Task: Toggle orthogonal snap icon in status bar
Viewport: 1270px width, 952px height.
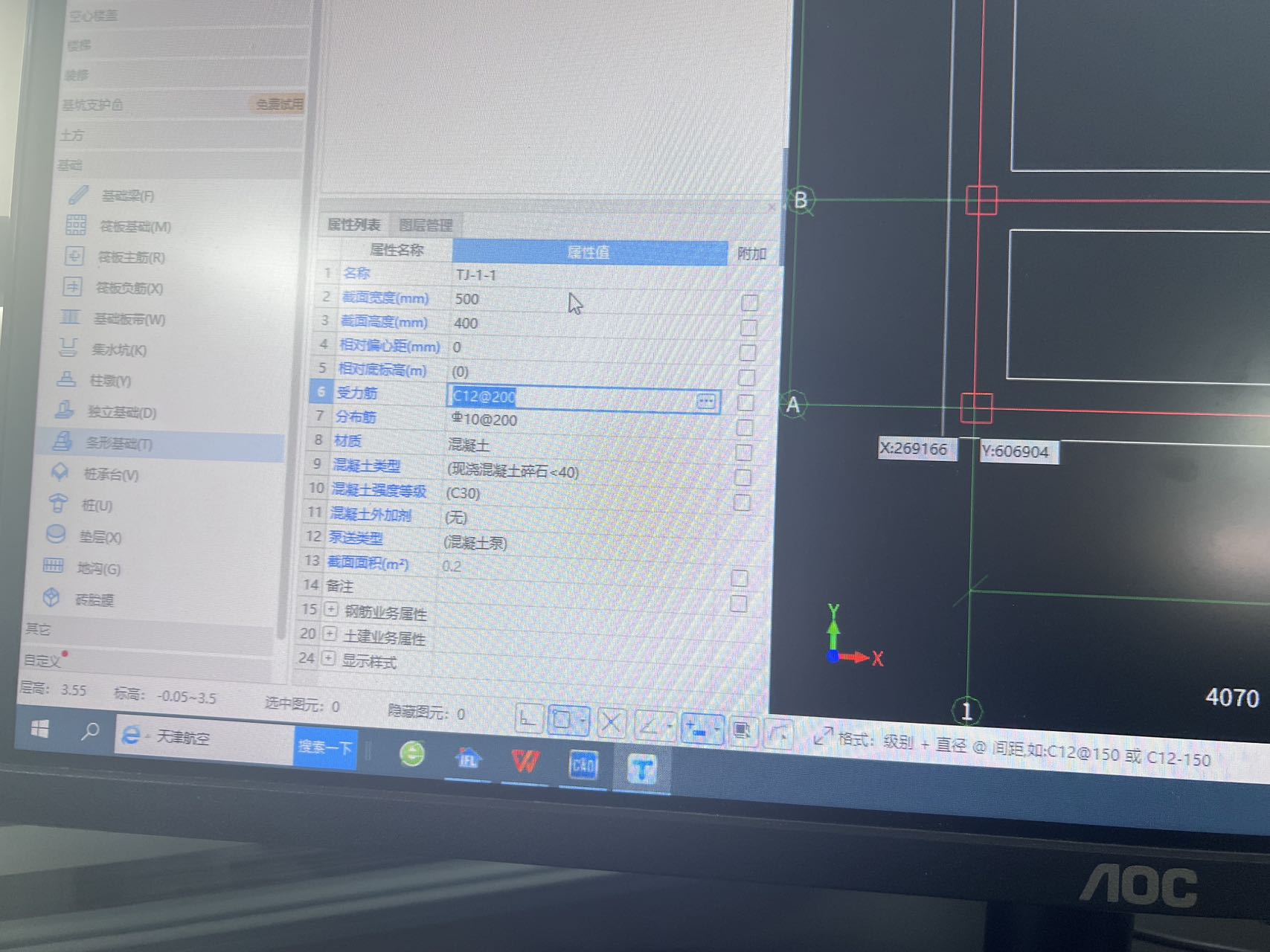Action: pyautogui.click(x=528, y=719)
